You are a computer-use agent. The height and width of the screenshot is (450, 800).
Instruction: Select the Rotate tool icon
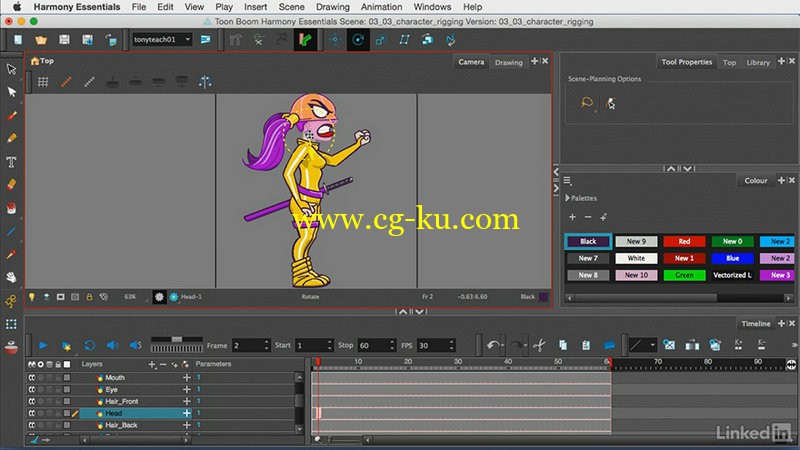(358, 40)
